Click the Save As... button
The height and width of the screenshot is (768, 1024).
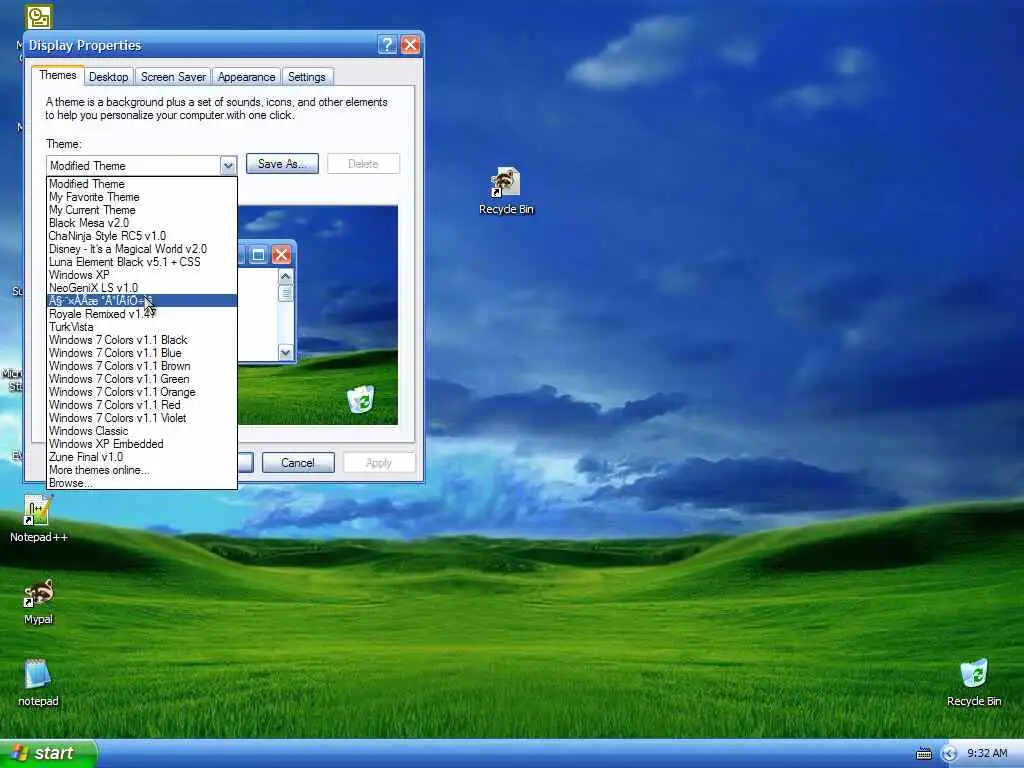pos(282,164)
